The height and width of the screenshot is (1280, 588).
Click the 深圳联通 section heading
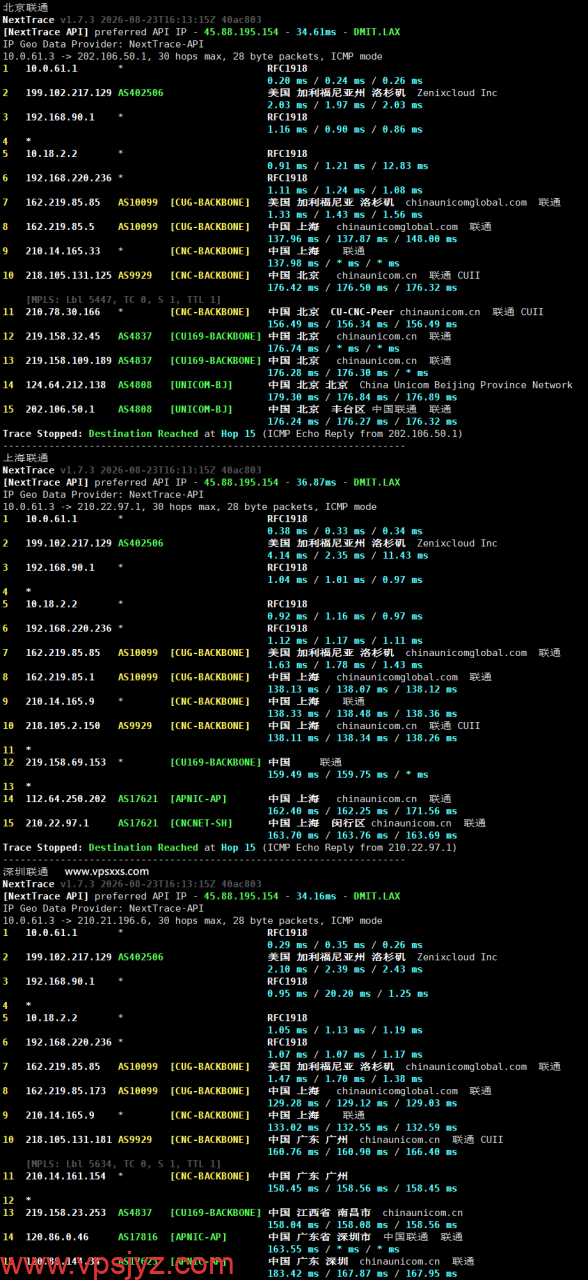click(25, 872)
